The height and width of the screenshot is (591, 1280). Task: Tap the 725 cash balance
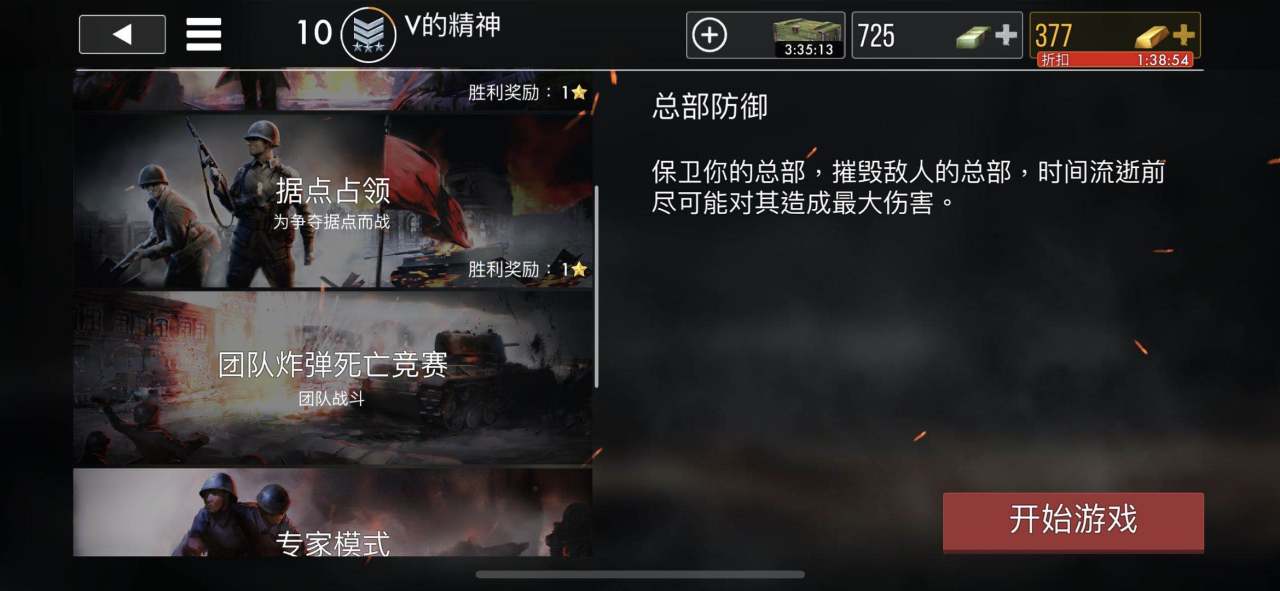click(x=877, y=36)
